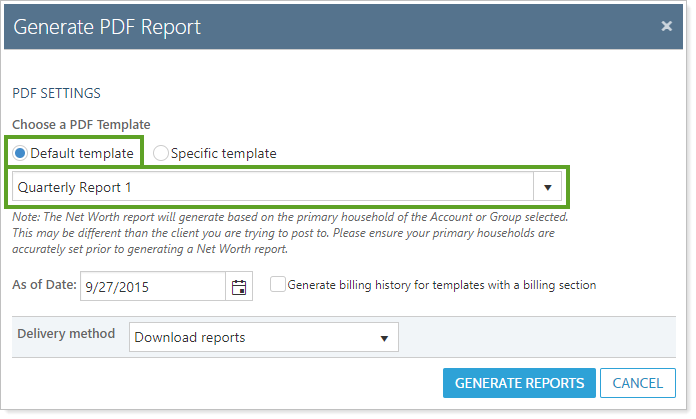The image size is (696, 419).
Task: Click the Net Worth report note text
Action: [290, 232]
